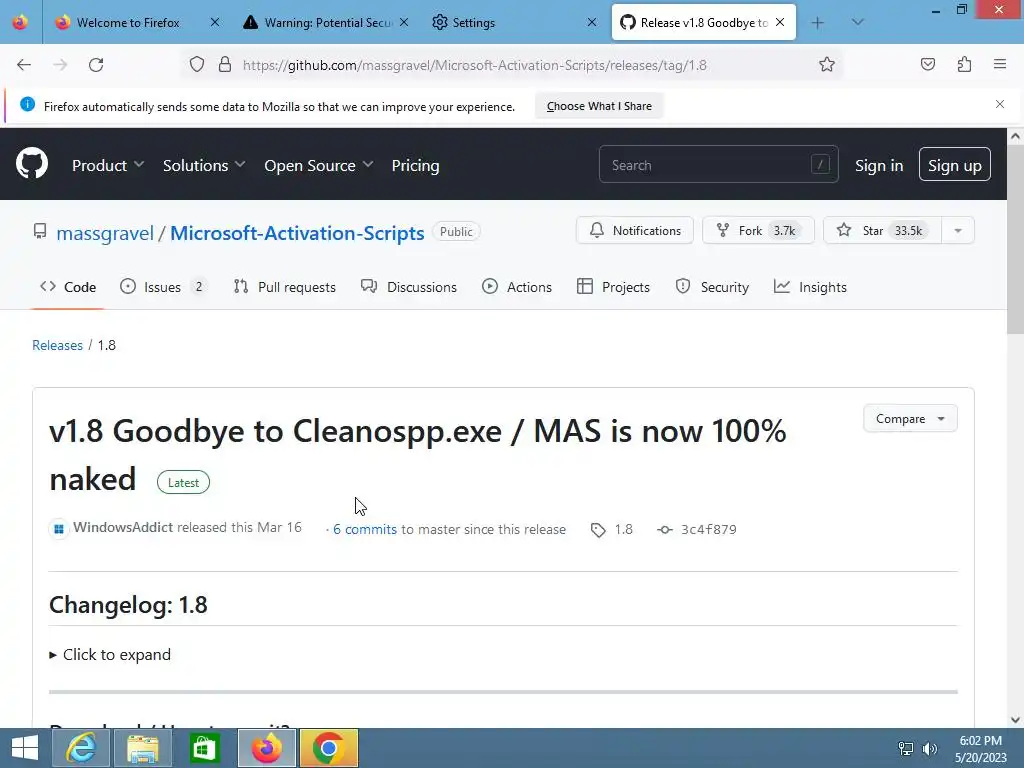The width and height of the screenshot is (1024, 768).
Task: Open commit 3c4f879
Action: (x=697, y=530)
